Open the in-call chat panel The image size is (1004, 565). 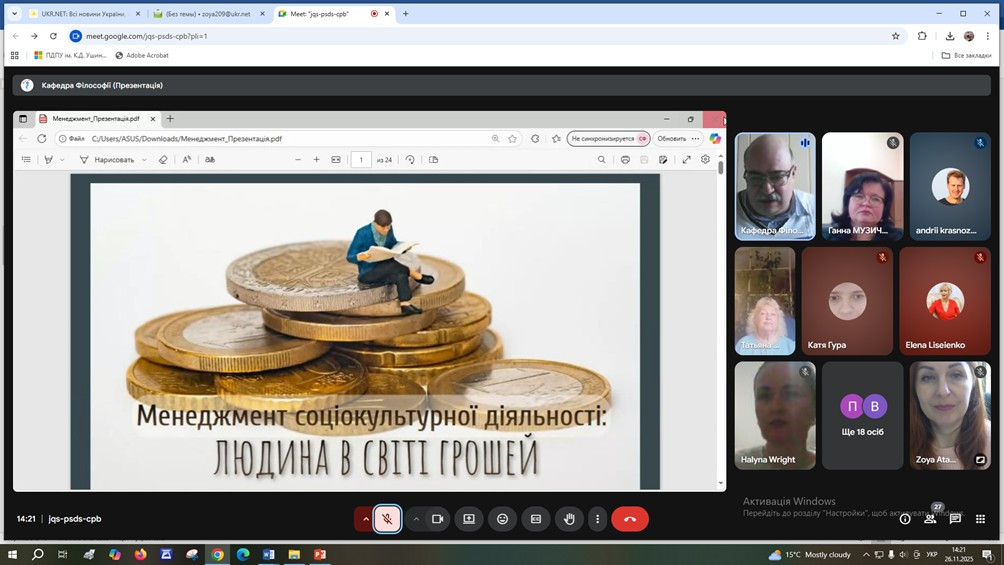955,519
